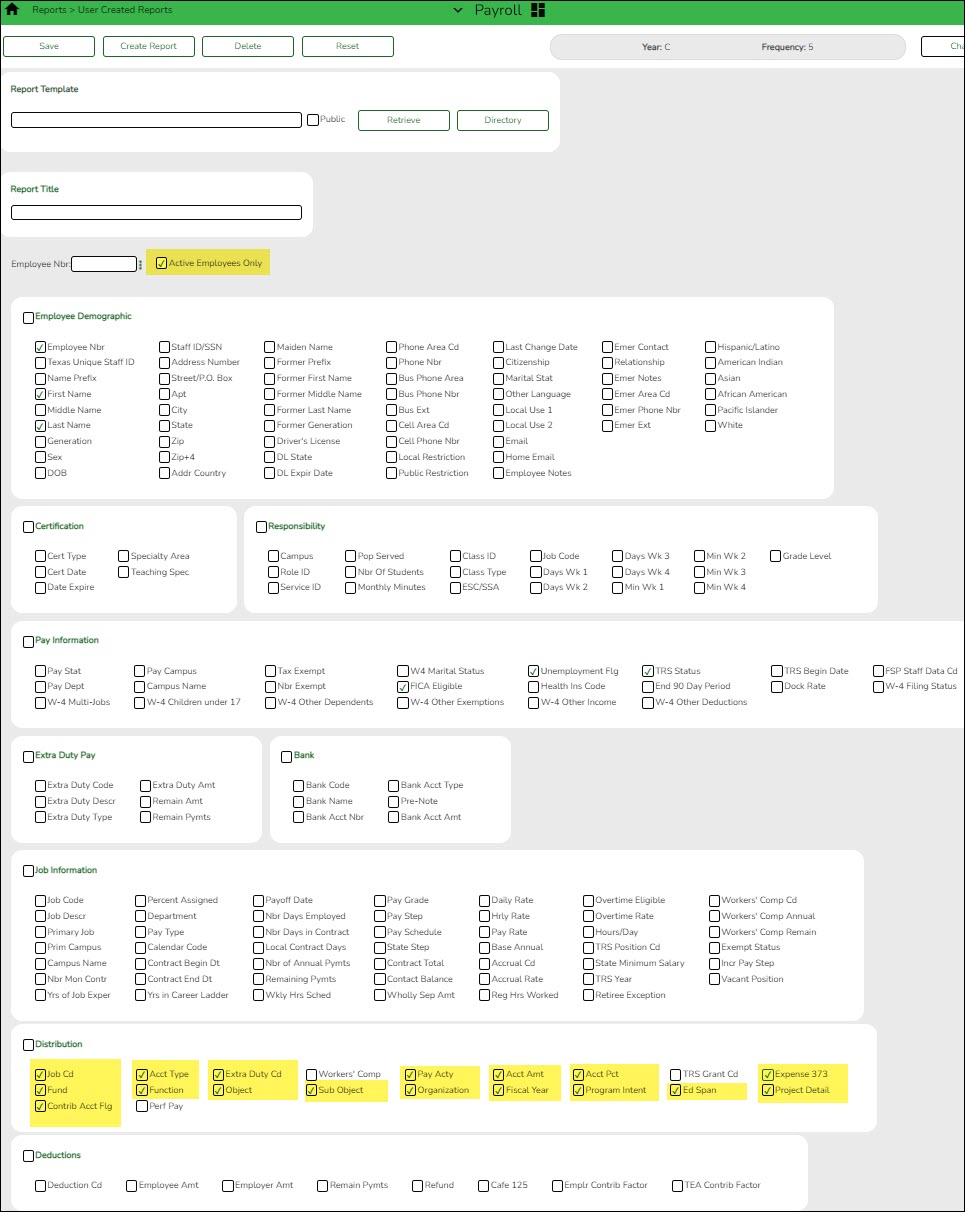
Task: Open the applications grid icon beside Payroll
Action: [536, 9]
